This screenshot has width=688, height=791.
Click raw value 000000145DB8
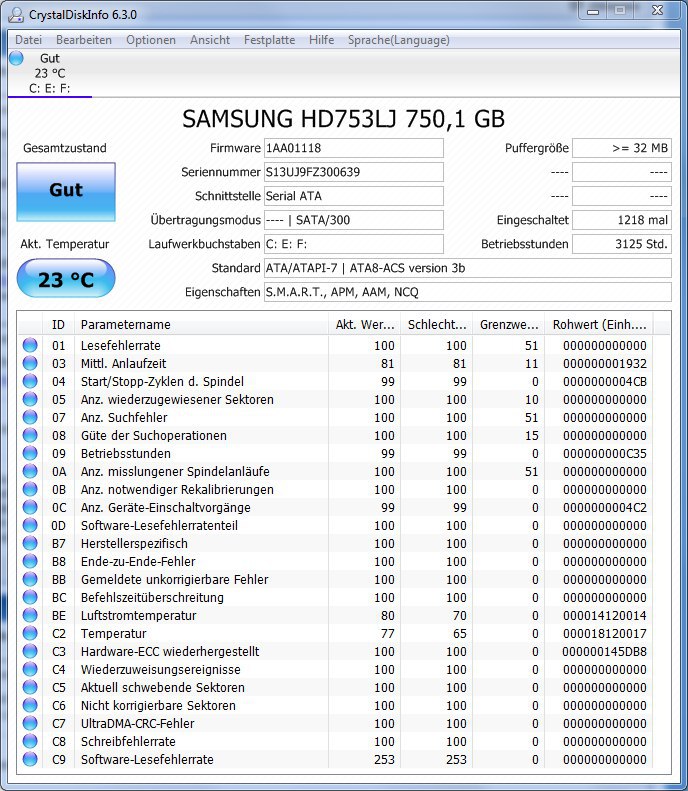click(x=604, y=651)
